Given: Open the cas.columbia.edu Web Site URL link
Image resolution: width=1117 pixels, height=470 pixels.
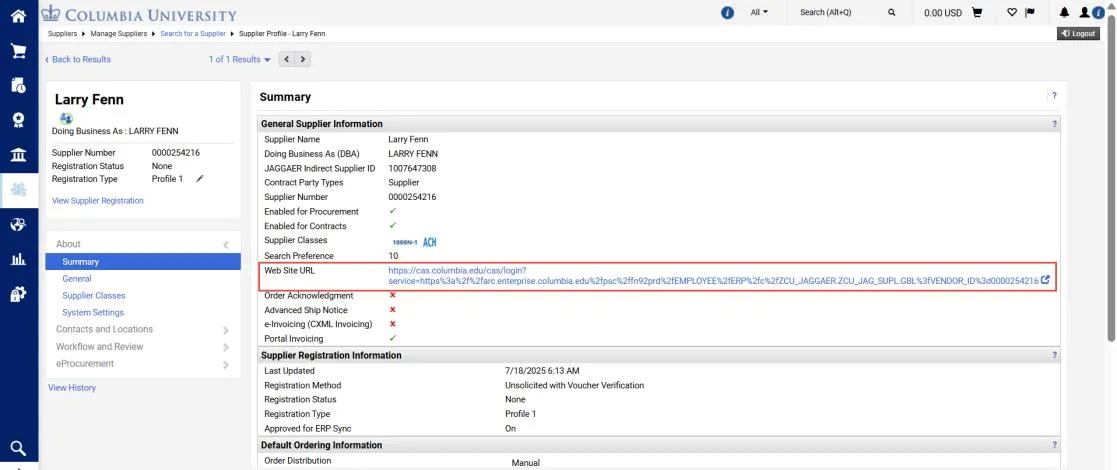Looking at the screenshot, I should 713,276.
